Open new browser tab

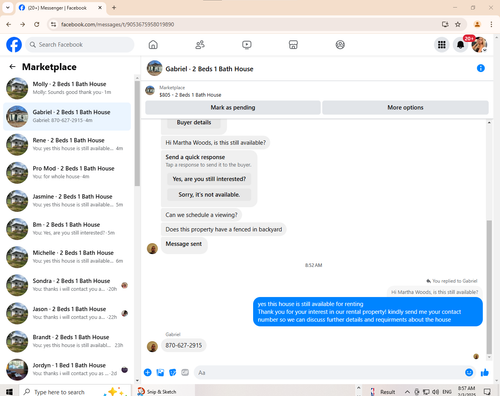114,8
